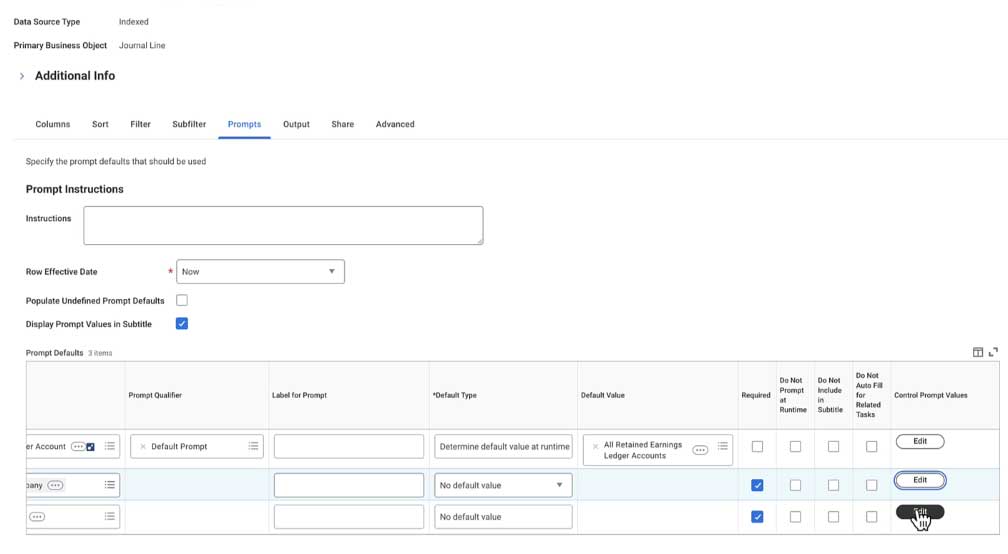
Task: Open the Default Value prompt list icon
Action: (722, 446)
